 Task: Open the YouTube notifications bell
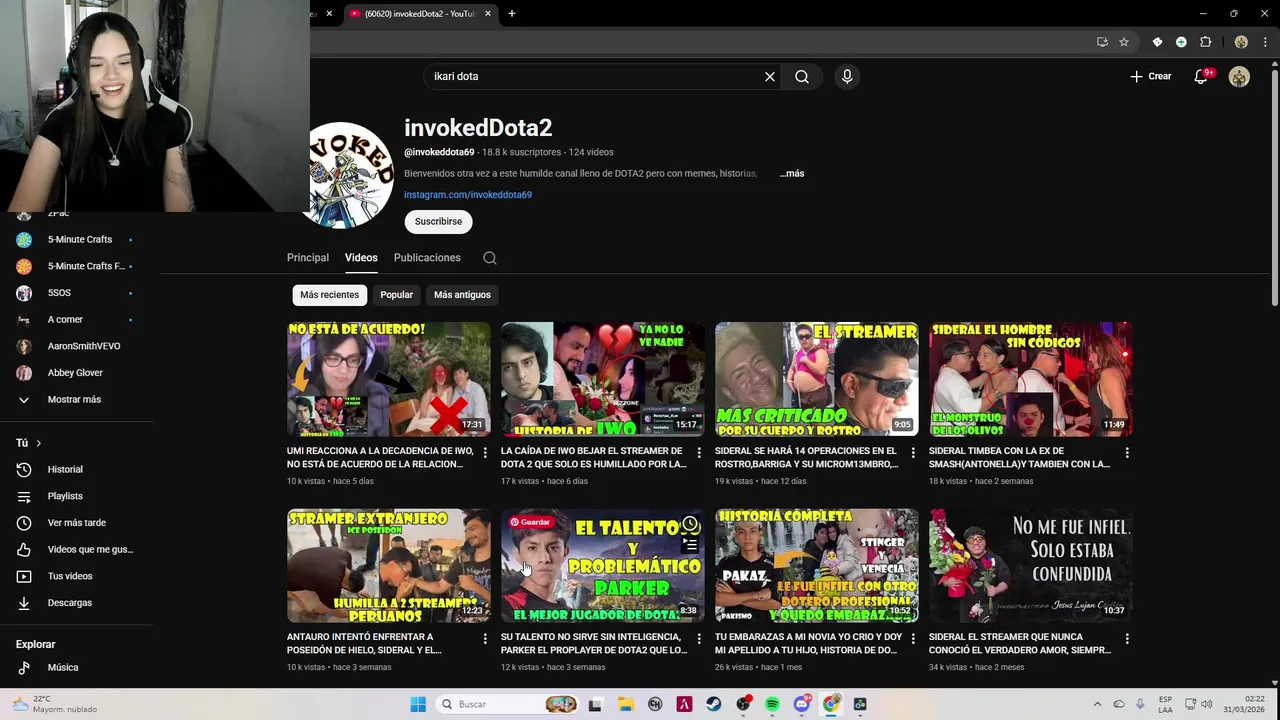click(1201, 76)
